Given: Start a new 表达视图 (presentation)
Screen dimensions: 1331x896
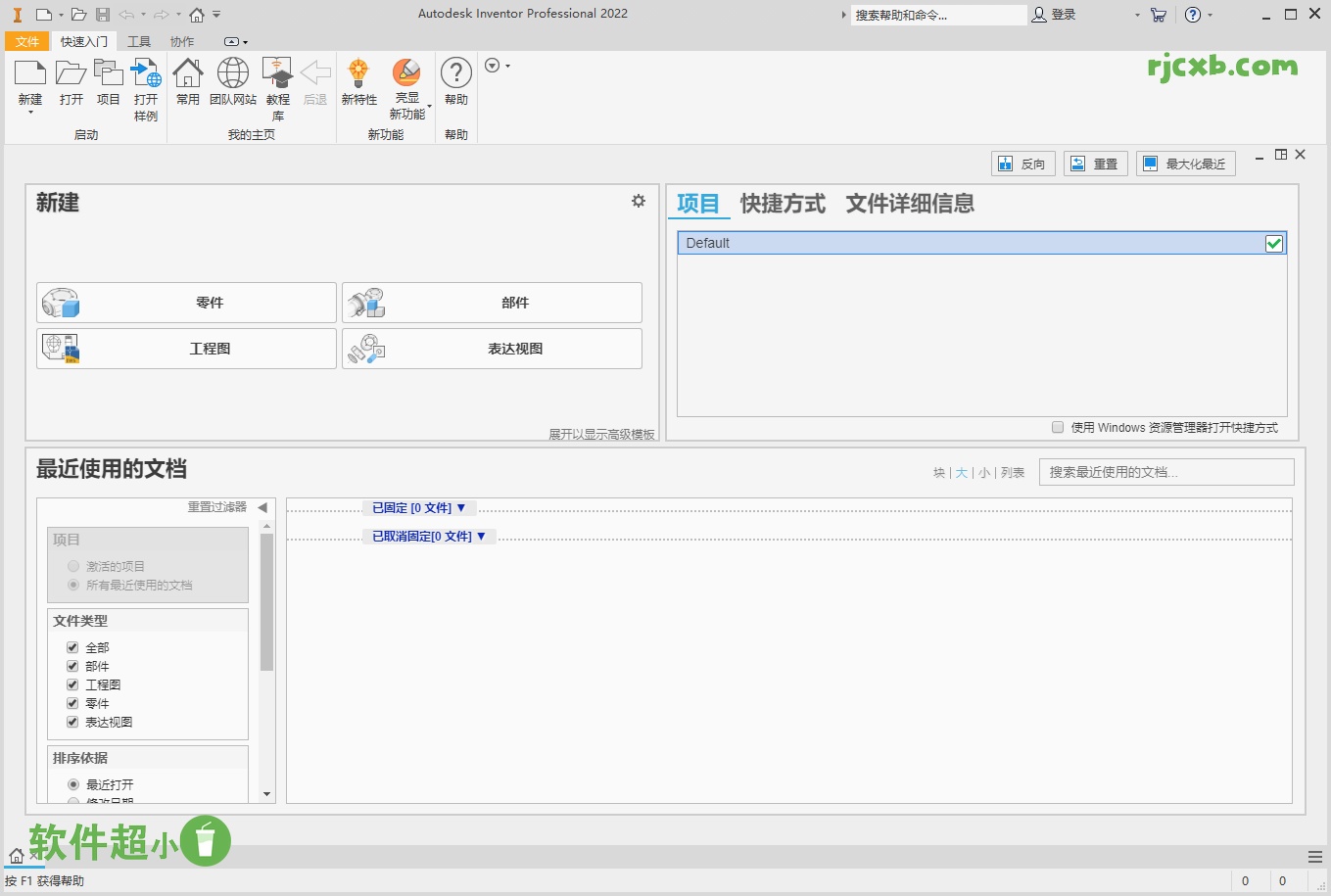Looking at the screenshot, I should point(492,349).
